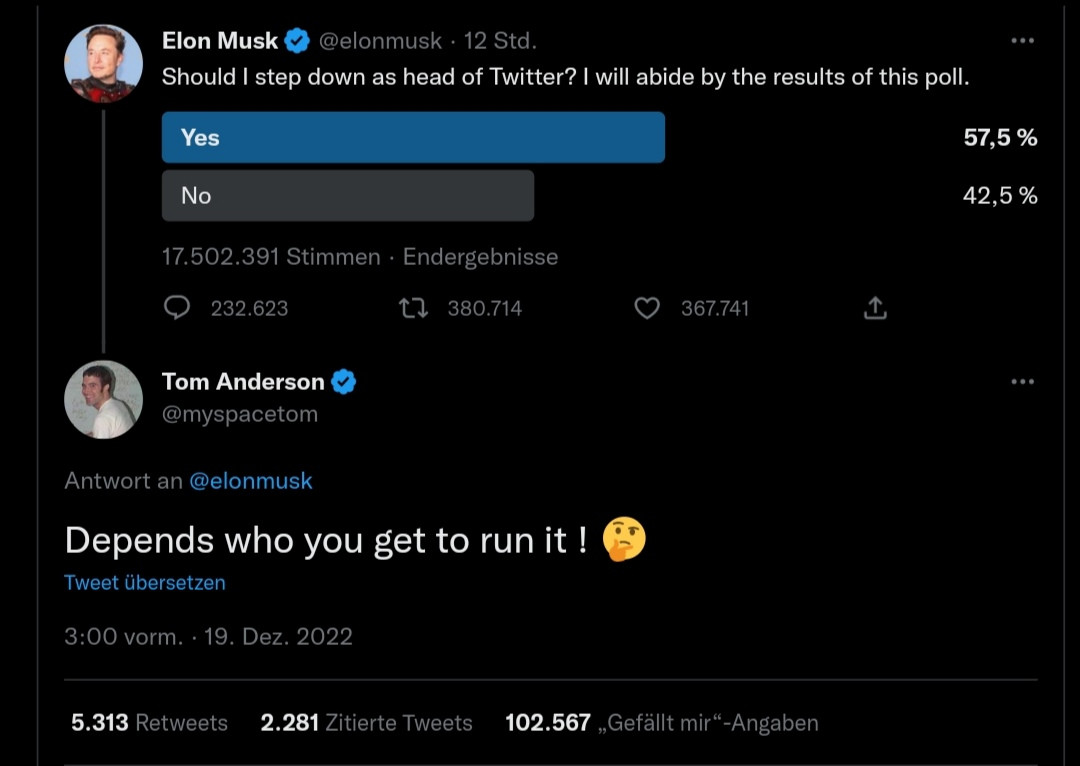This screenshot has width=1080, height=766.
Task: Click the @myspacetom handle
Action: [x=240, y=414]
